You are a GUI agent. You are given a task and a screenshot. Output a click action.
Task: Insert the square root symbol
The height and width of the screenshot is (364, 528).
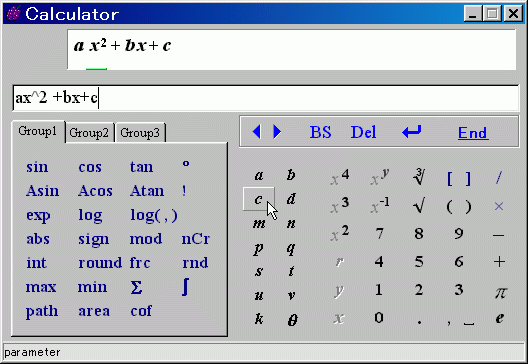pyautogui.click(x=419, y=205)
